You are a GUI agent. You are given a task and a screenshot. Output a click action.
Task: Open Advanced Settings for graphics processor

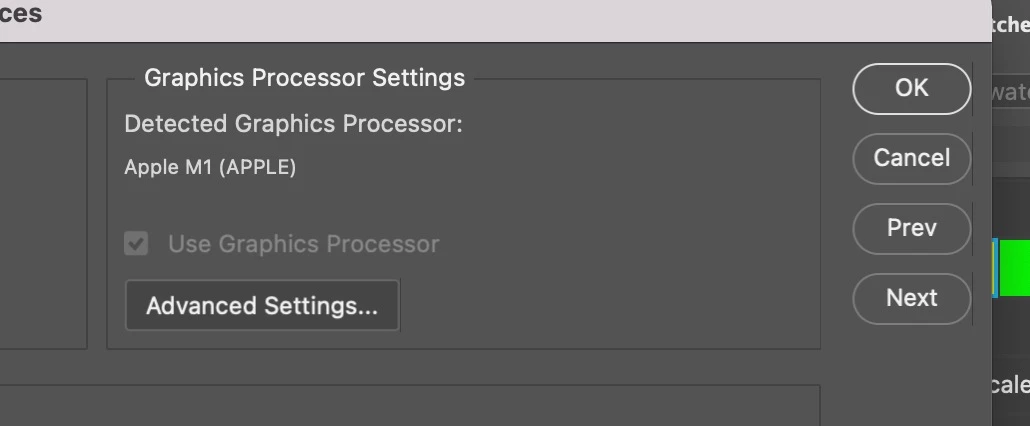pos(262,306)
